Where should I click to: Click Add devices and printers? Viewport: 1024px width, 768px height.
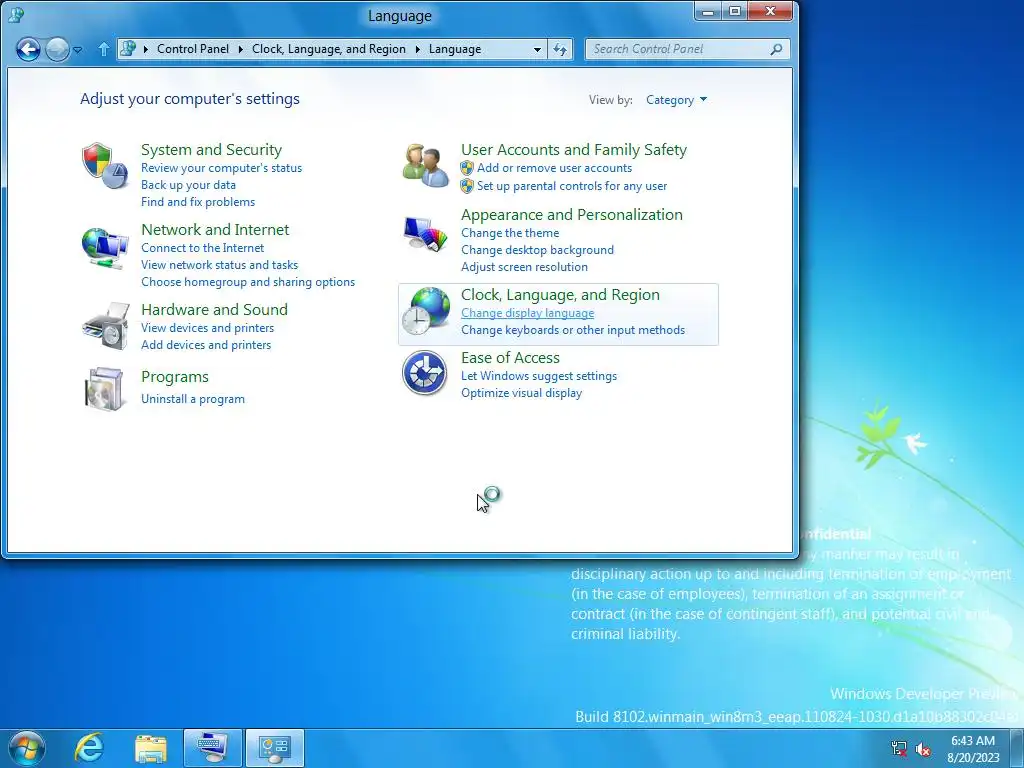(x=206, y=345)
